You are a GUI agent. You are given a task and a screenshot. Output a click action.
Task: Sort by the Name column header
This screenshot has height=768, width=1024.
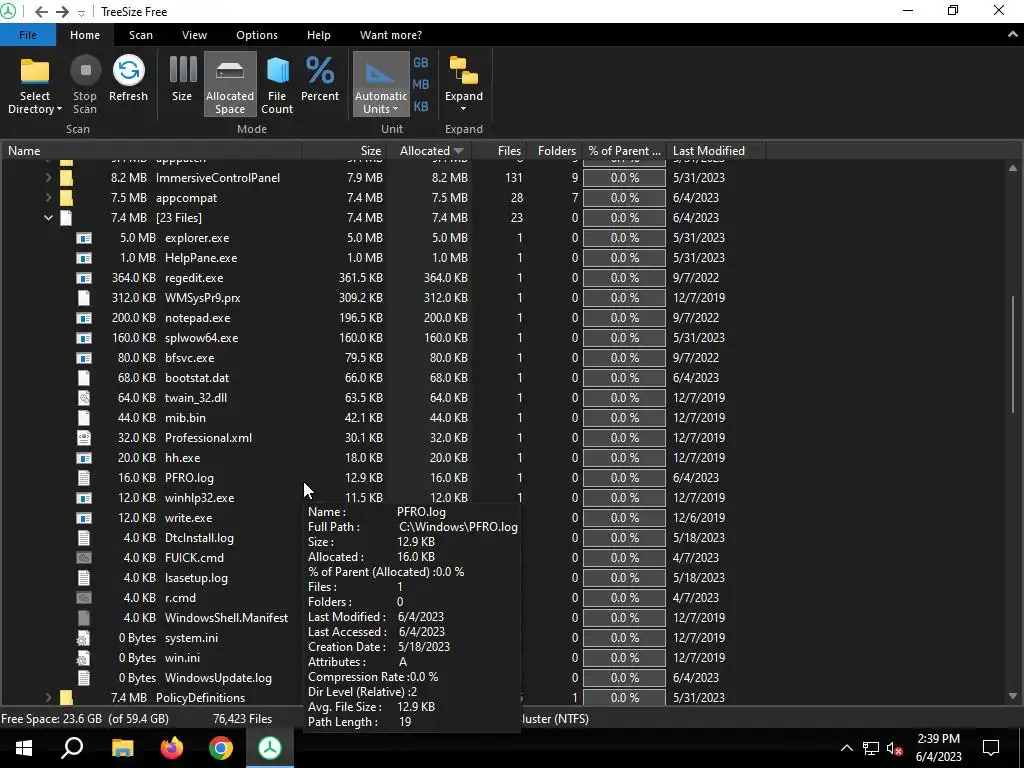click(x=151, y=151)
